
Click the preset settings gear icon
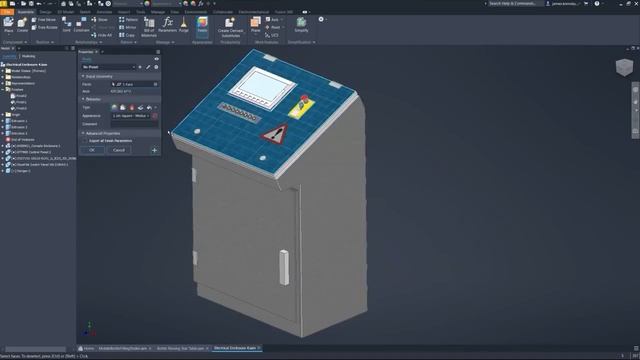click(156, 67)
